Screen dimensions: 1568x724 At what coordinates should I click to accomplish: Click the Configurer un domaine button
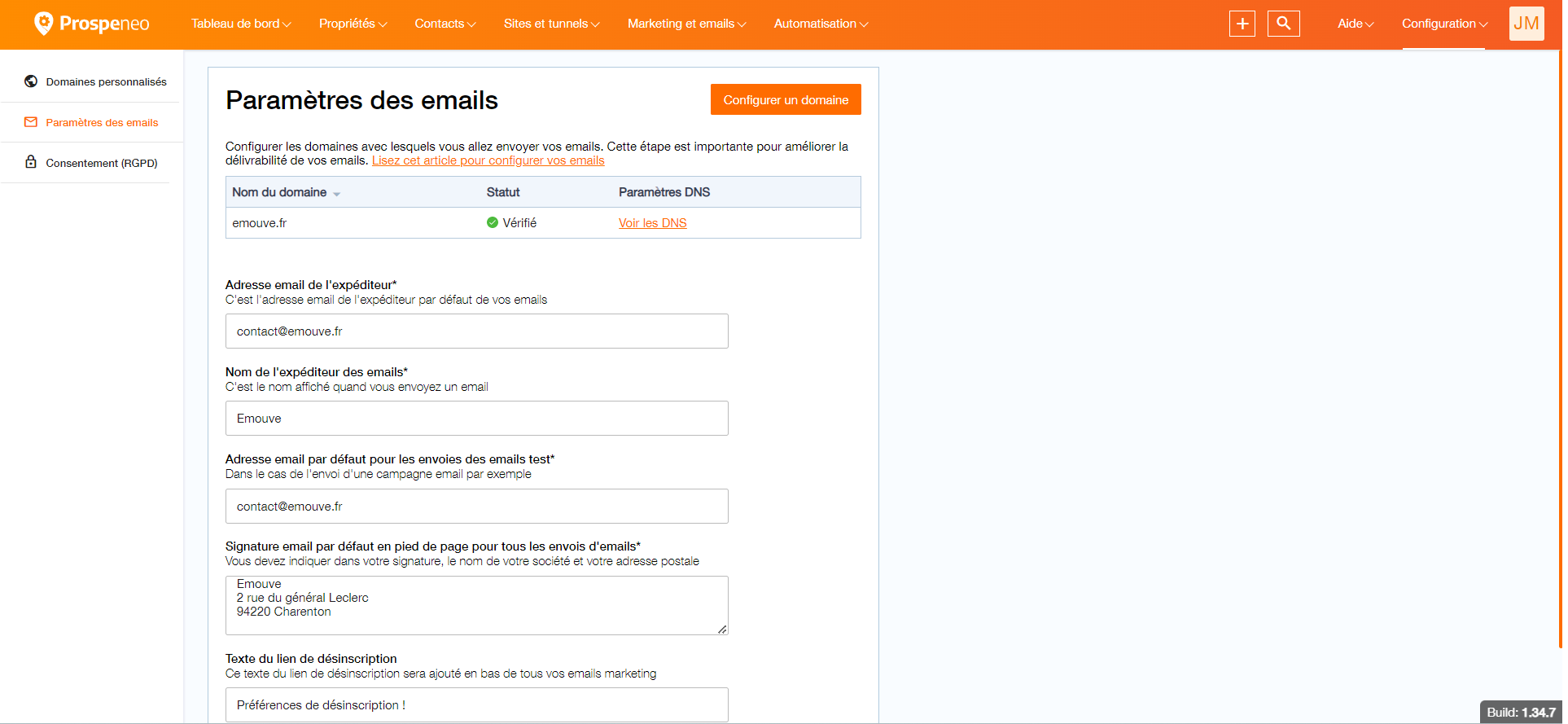(x=786, y=99)
